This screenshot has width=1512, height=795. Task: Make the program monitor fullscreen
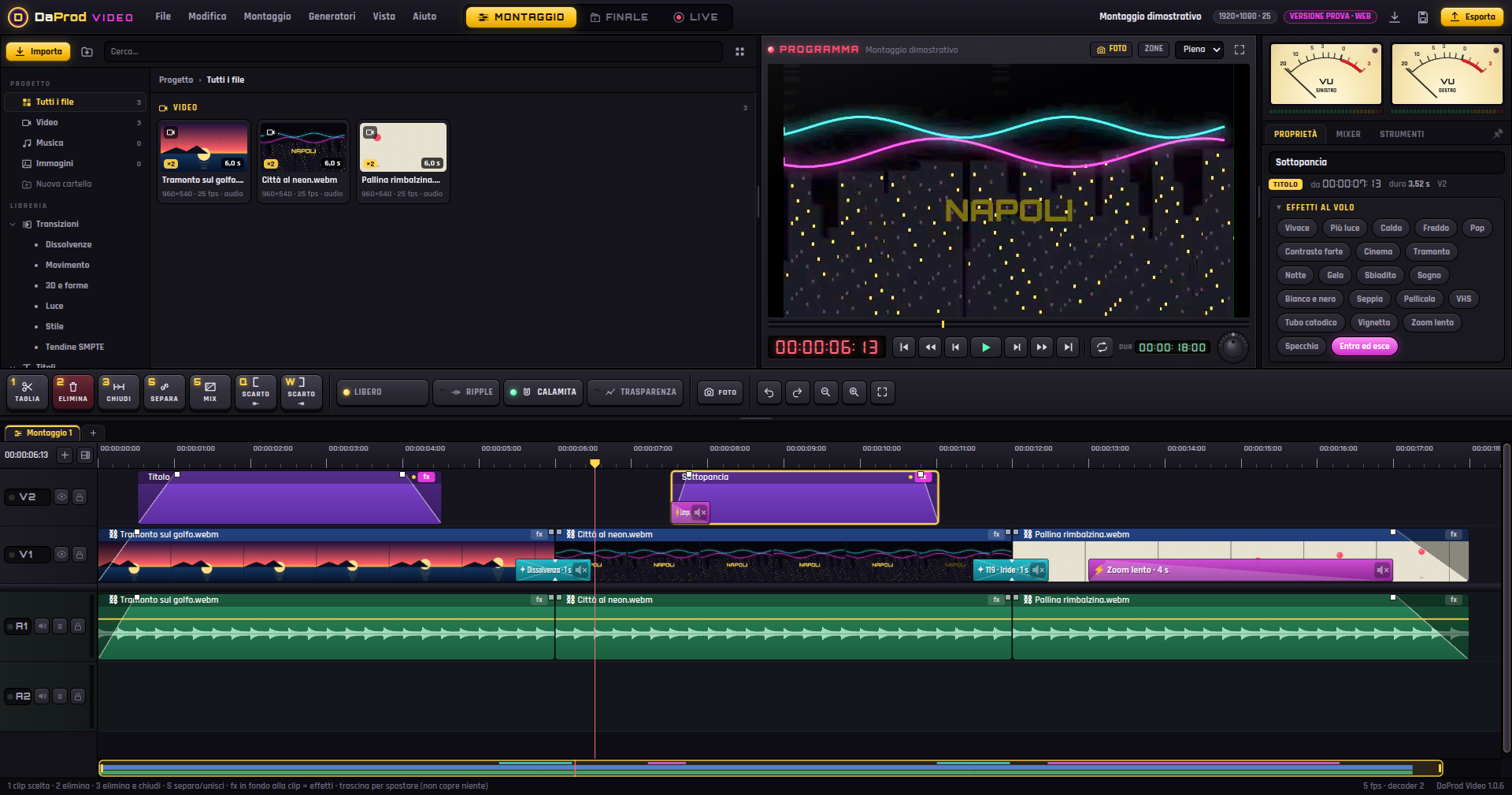point(1240,50)
